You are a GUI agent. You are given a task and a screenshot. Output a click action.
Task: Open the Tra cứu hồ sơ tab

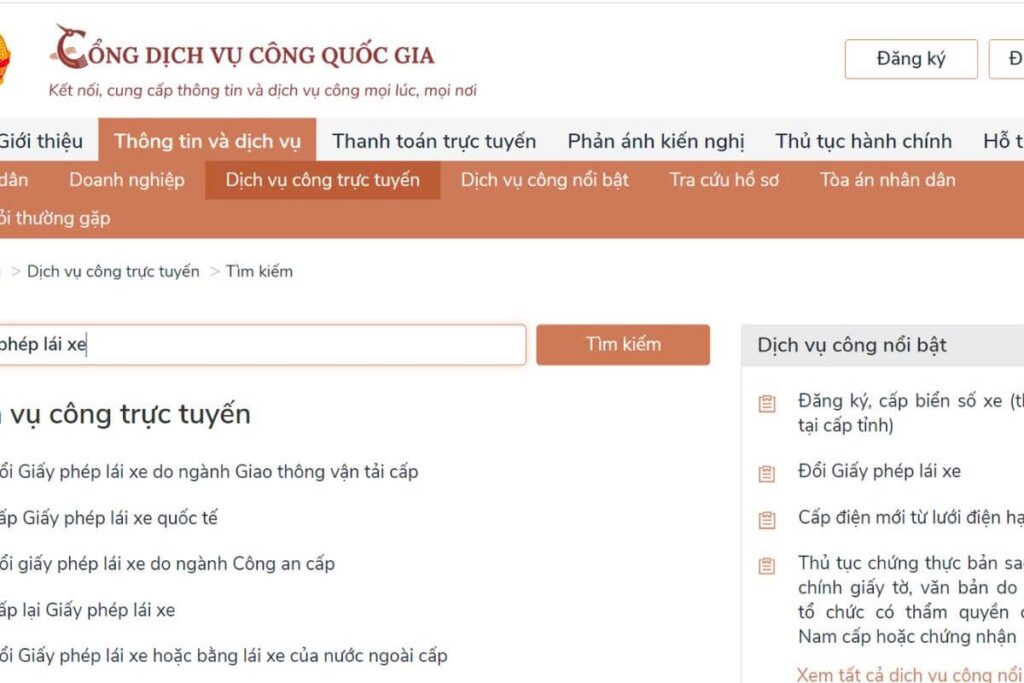pyautogui.click(x=724, y=180)
